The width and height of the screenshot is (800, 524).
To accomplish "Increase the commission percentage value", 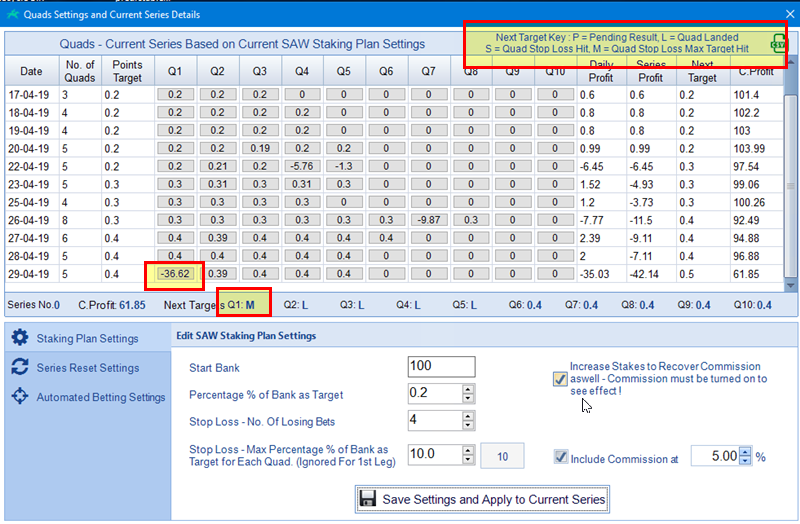I will click(745, 452).
